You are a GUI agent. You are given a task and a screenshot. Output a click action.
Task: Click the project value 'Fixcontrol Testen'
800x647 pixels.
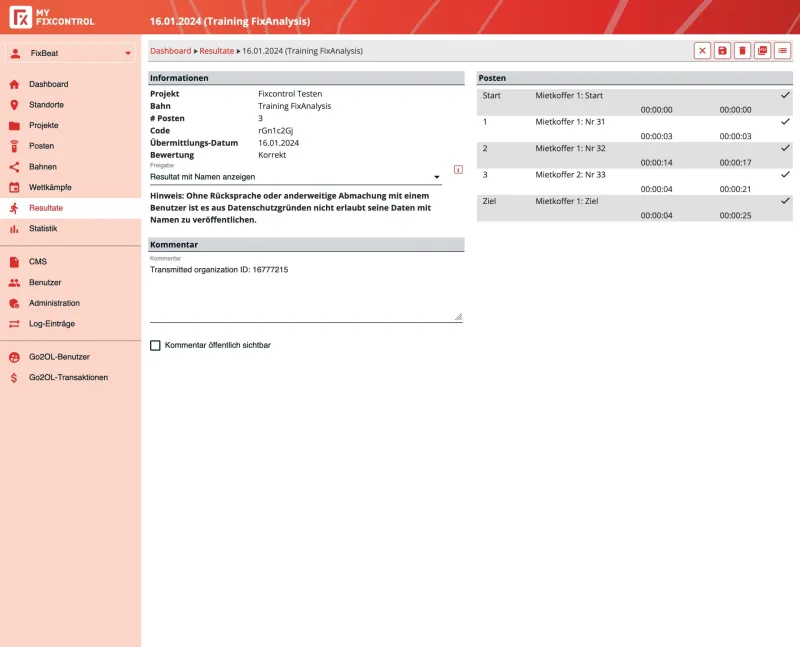pos(290,94)
